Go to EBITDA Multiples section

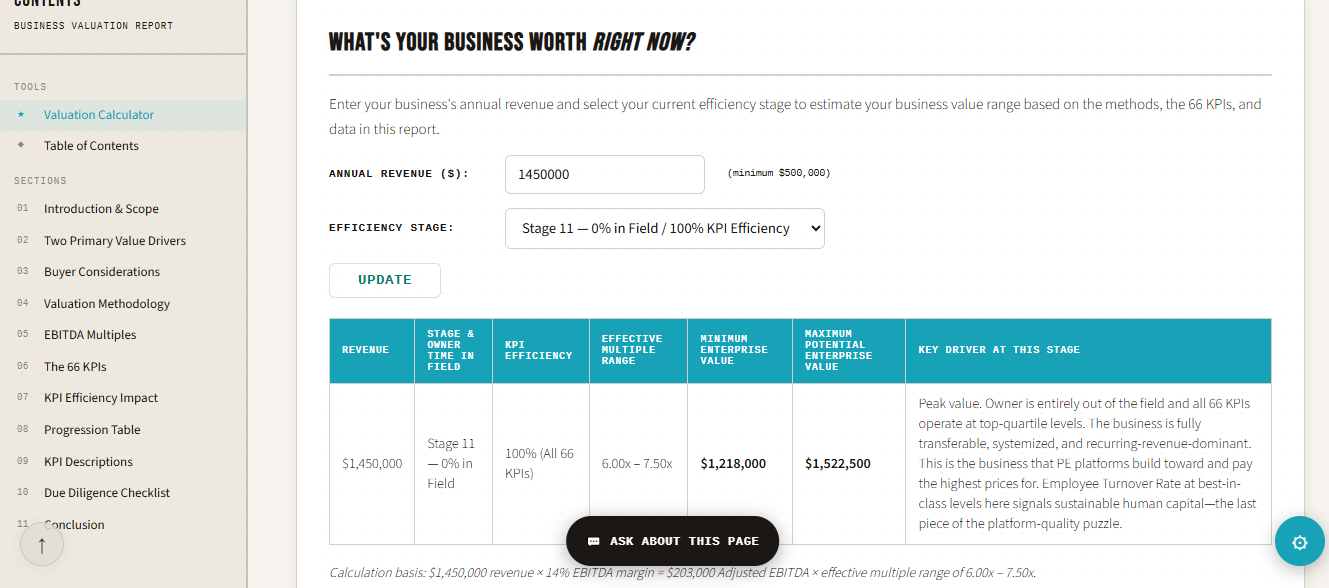90,335
